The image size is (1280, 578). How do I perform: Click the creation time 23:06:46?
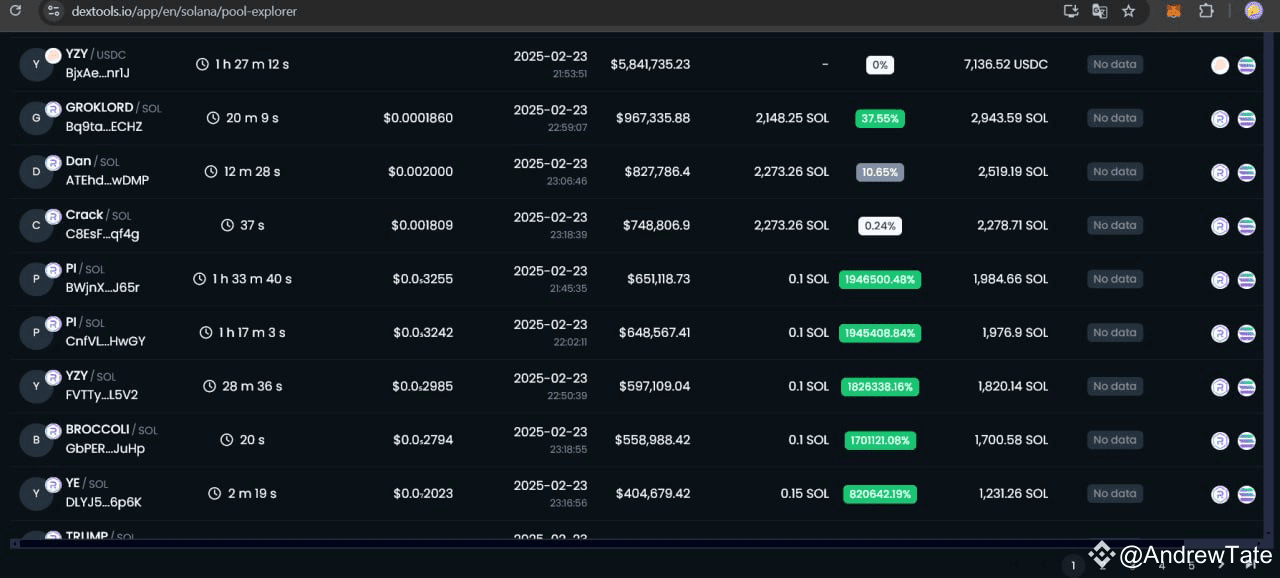click(x=569, y=181)
